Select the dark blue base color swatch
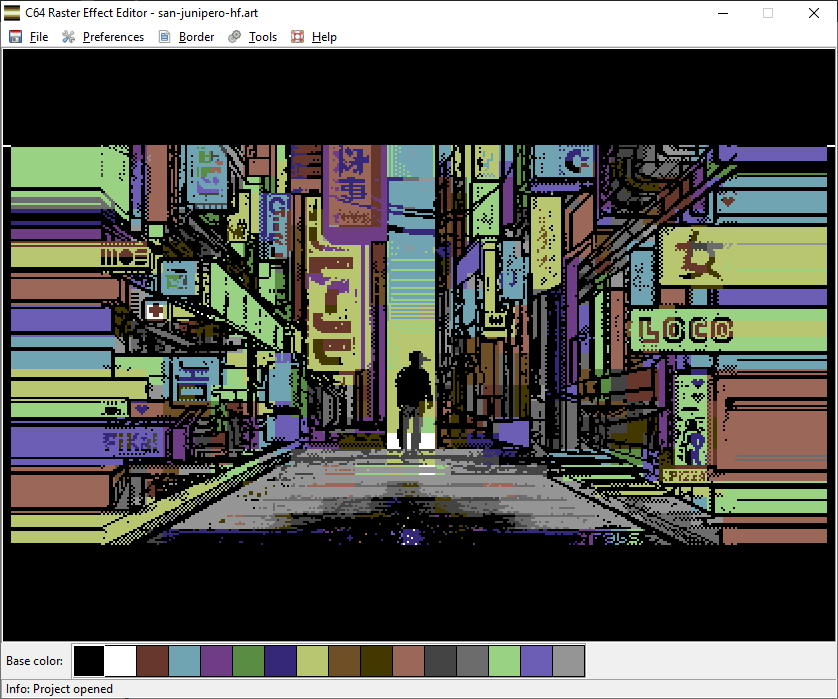The image size is (838, 699). click(x=281, y=661)
